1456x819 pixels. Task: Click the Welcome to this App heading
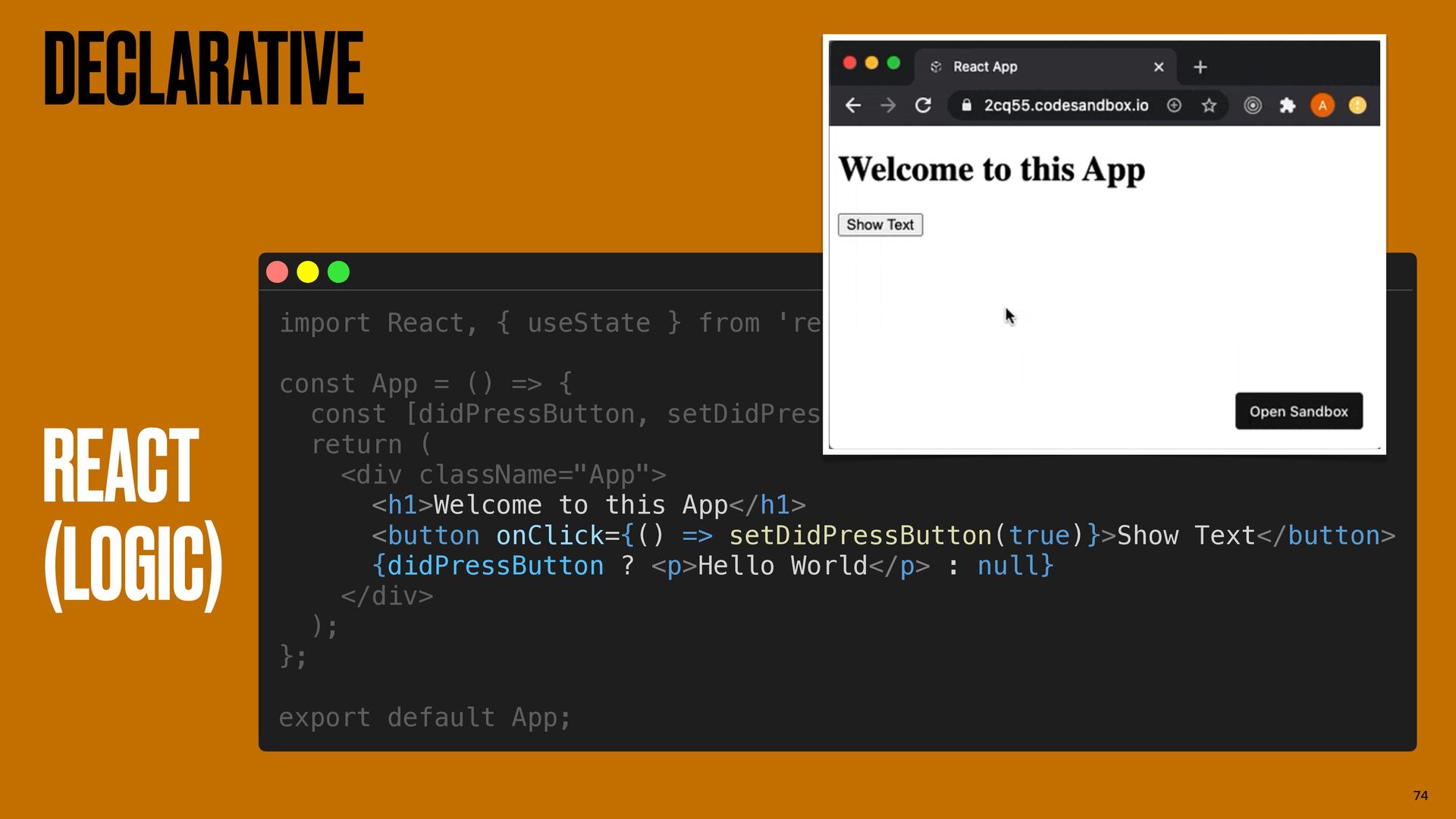tap(991, 170)
